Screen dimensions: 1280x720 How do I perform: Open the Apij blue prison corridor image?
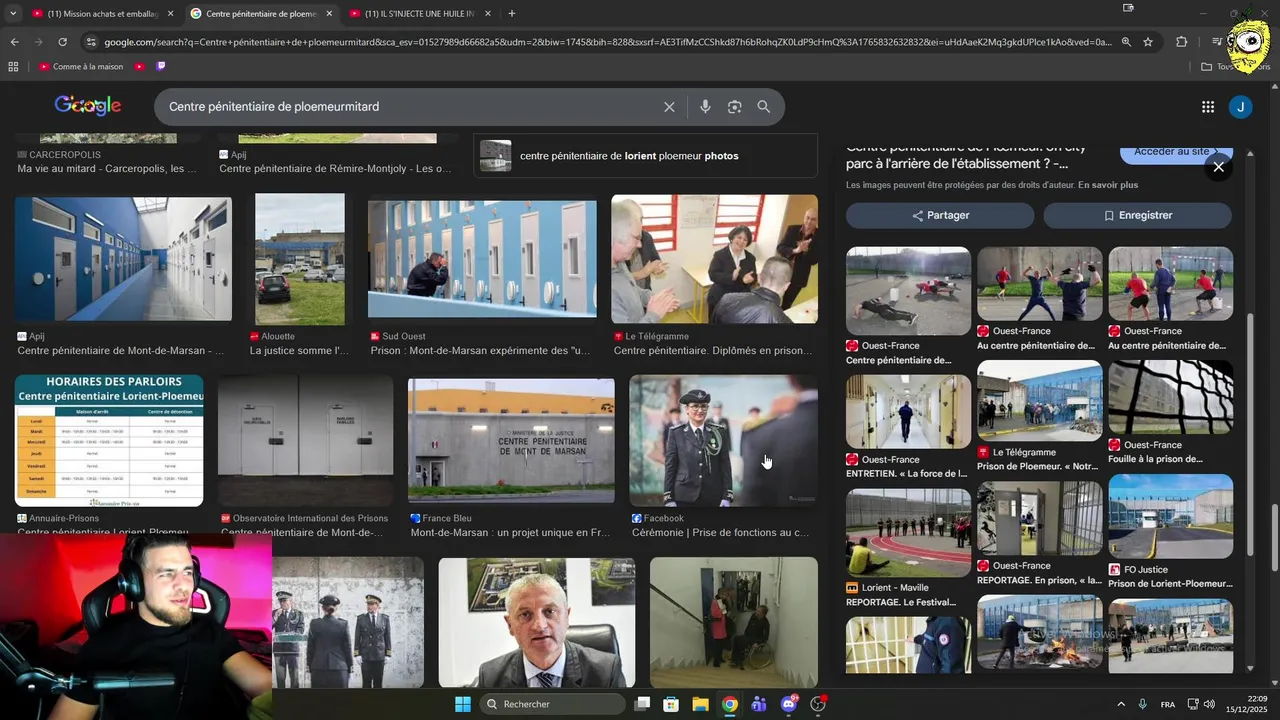tap(123, 260)
